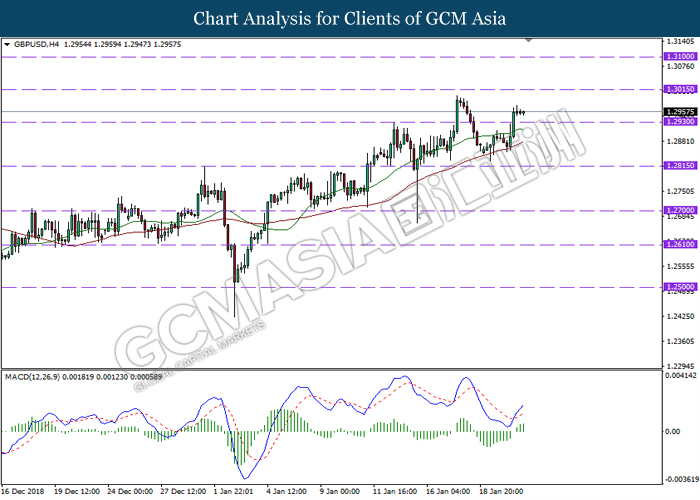The image size is (700, 500).
Task: Click the Chart Analysis for Clients header title
Action: (350, 19)
